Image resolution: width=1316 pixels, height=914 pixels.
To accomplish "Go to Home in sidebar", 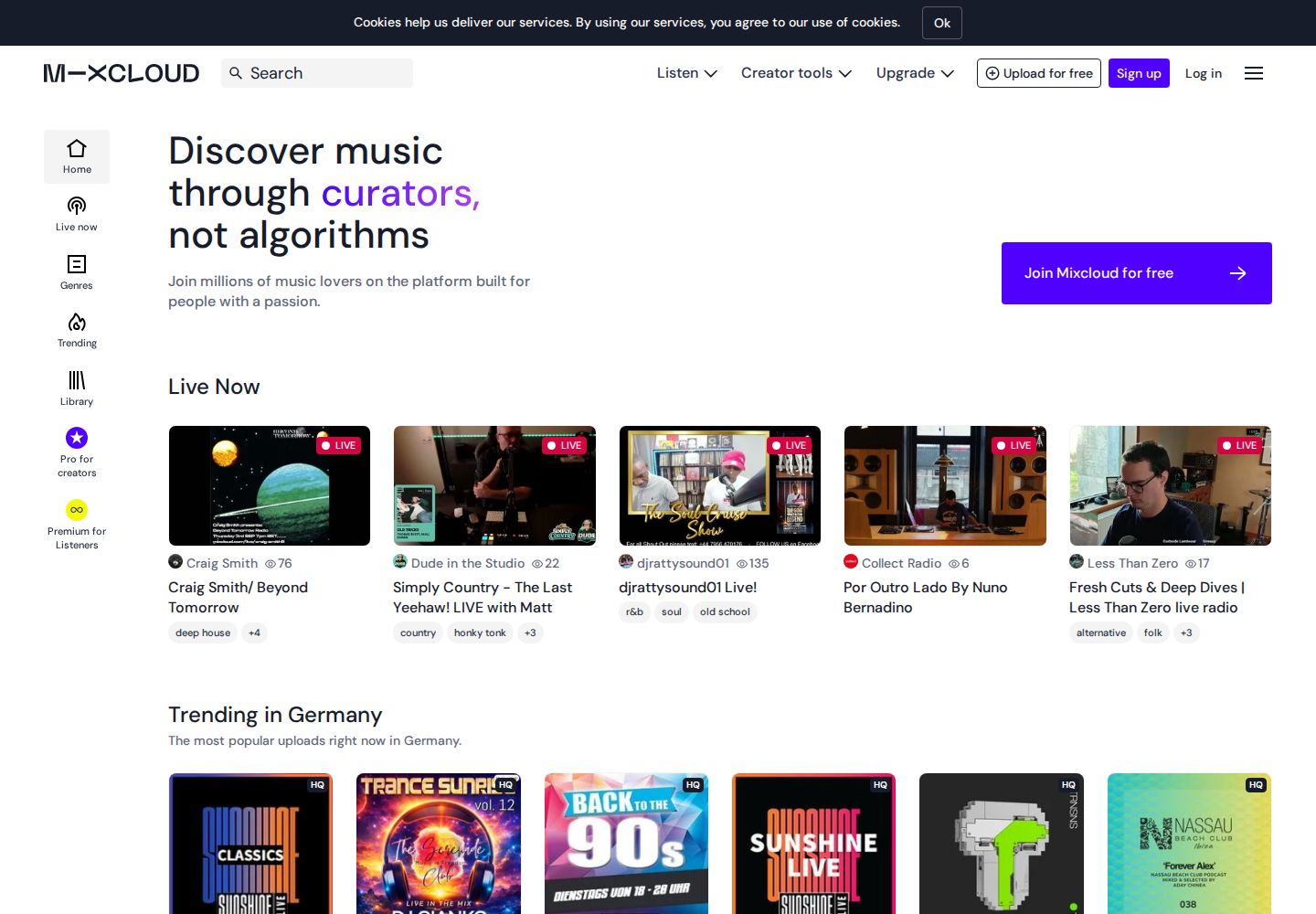I will 77,156.
